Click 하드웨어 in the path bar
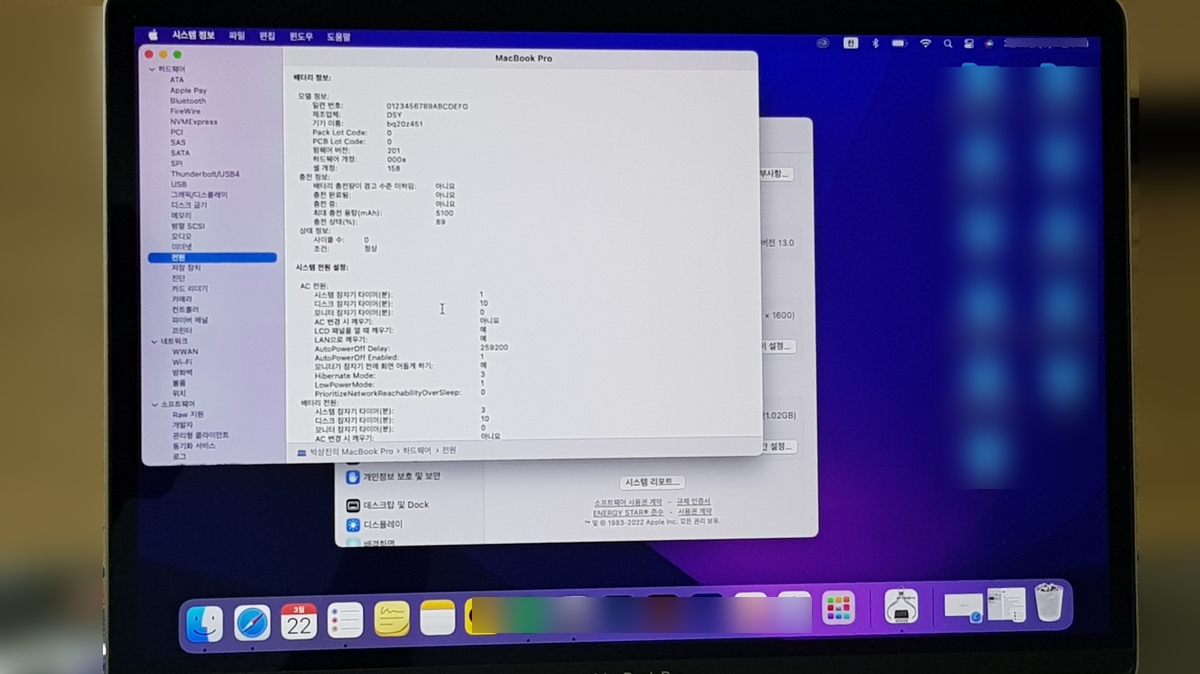Viewport: 1200px width, 674px height. 417,450
